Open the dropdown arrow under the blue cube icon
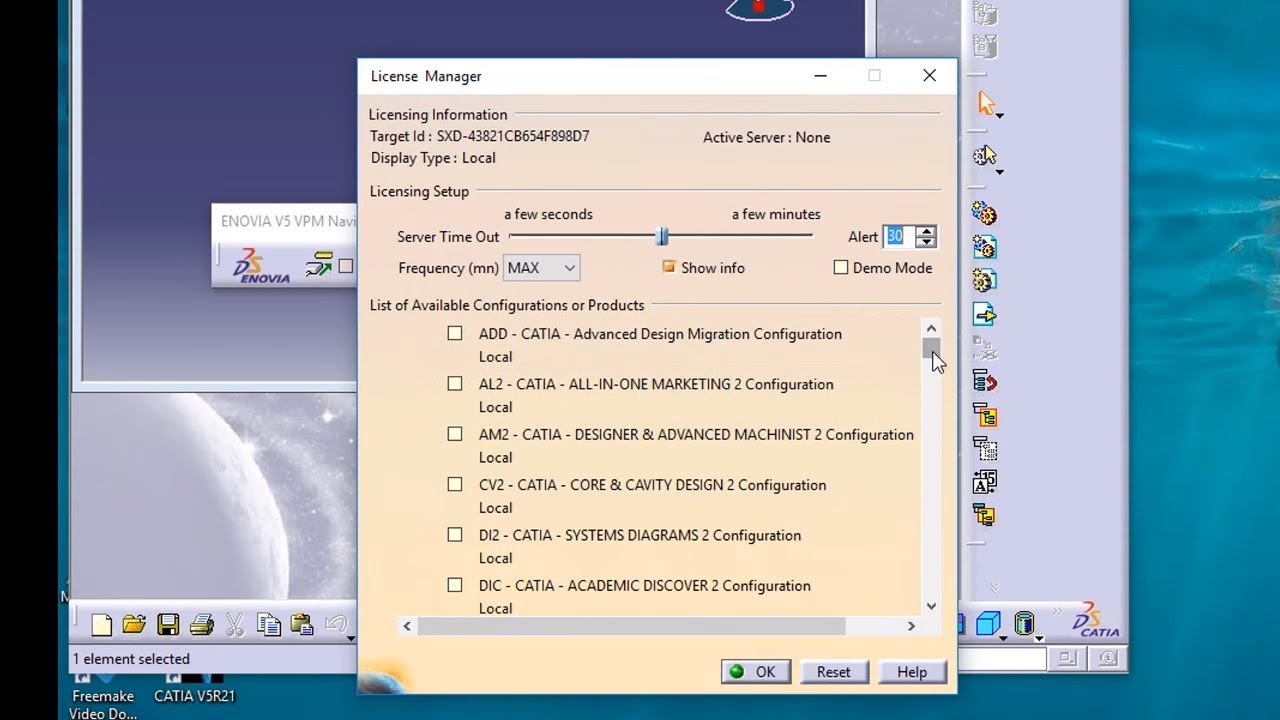This screenshot has height=720, width=1280. coord(1003,638)
